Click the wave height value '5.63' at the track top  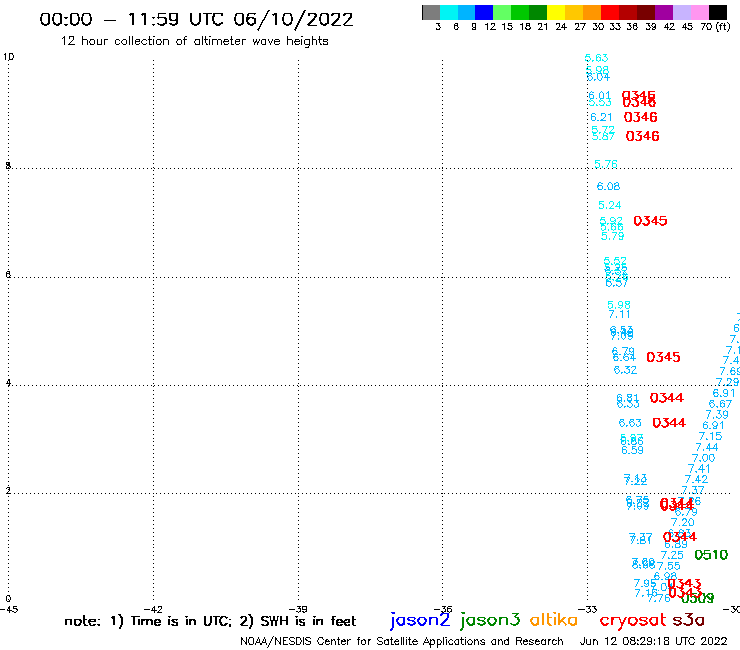pos(597,58)
